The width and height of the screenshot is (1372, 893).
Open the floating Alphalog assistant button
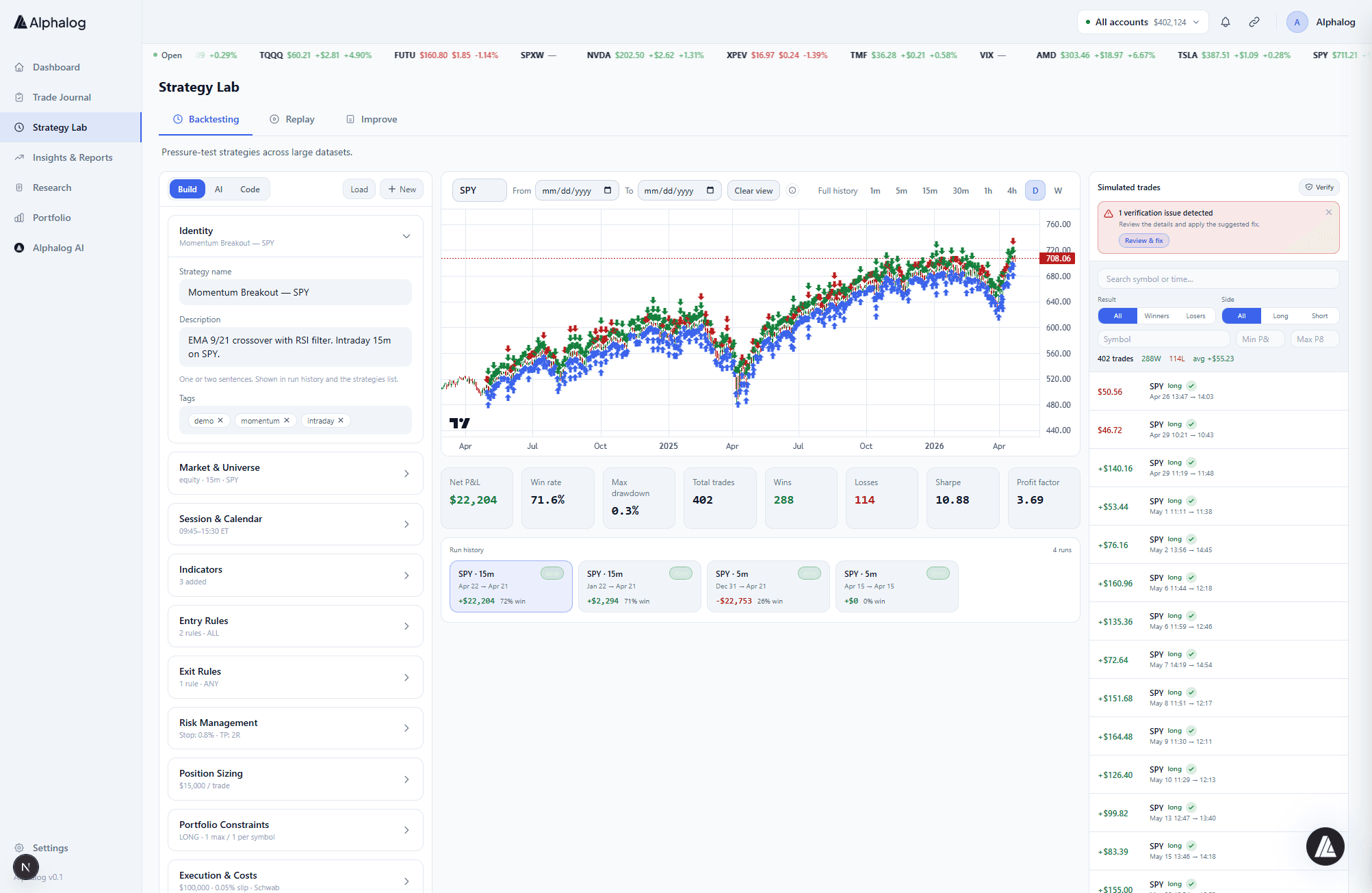[1325, 846]
